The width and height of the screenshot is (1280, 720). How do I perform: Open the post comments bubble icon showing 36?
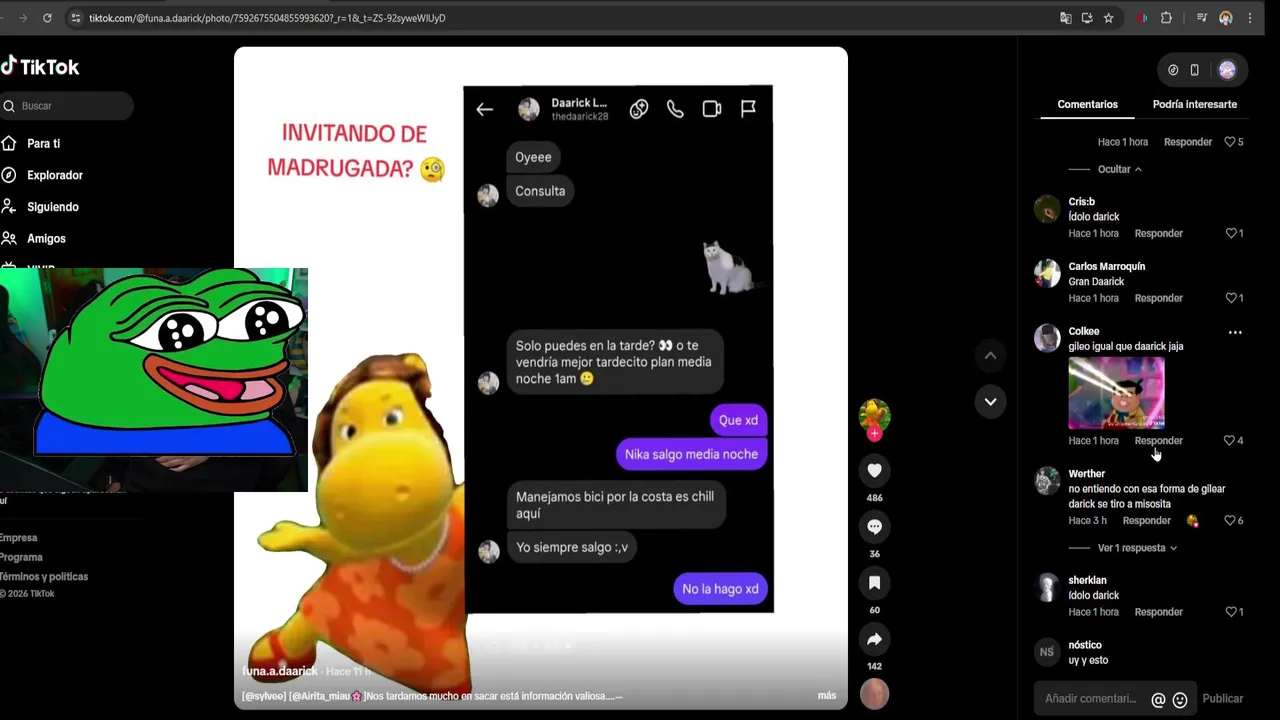coord(874,527)
